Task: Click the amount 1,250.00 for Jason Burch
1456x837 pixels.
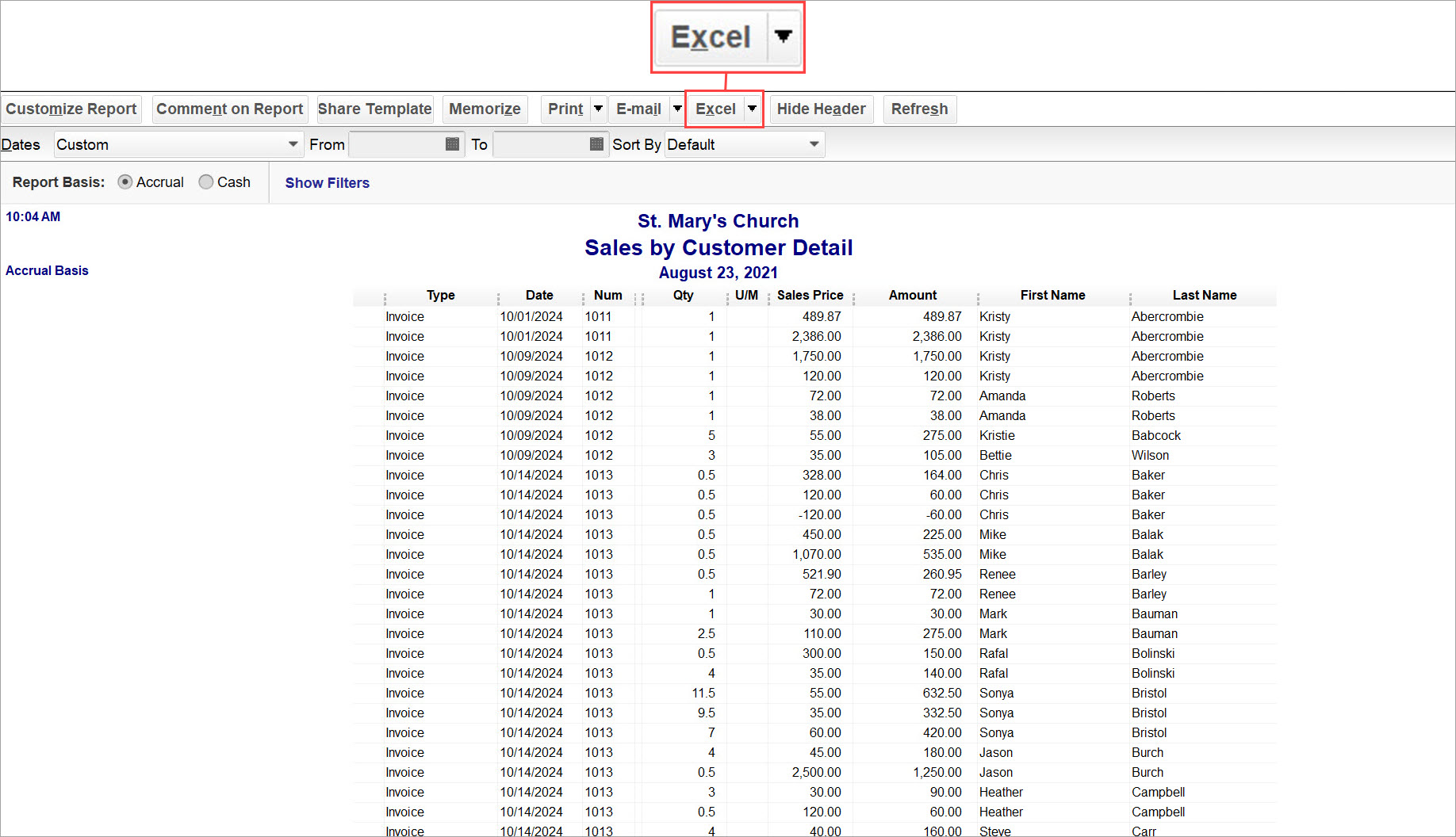Action: pyautogui.click(x=937, y=772)
